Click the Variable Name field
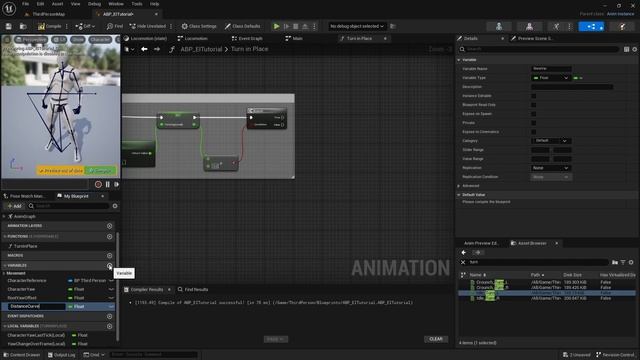 [551, 69]
